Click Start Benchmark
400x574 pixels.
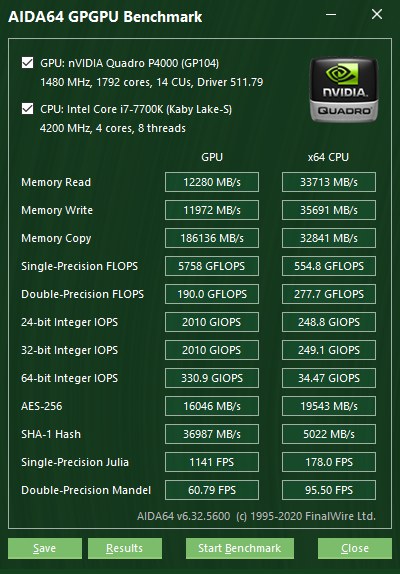[240, 548]
